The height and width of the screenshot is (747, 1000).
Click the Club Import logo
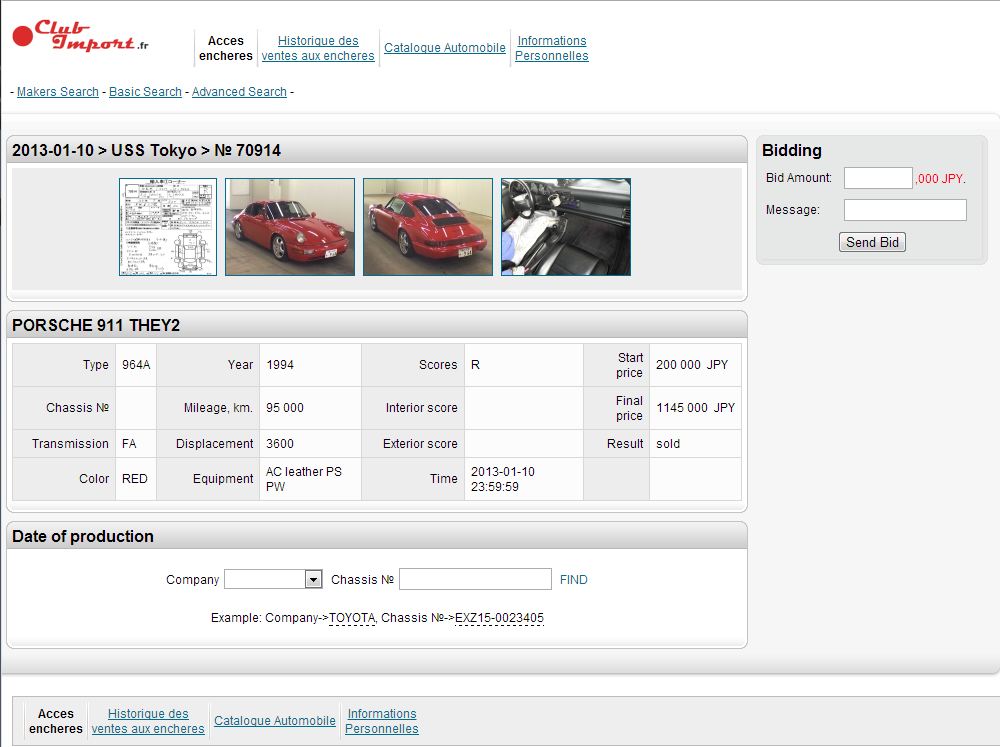[x=80, y=36]
